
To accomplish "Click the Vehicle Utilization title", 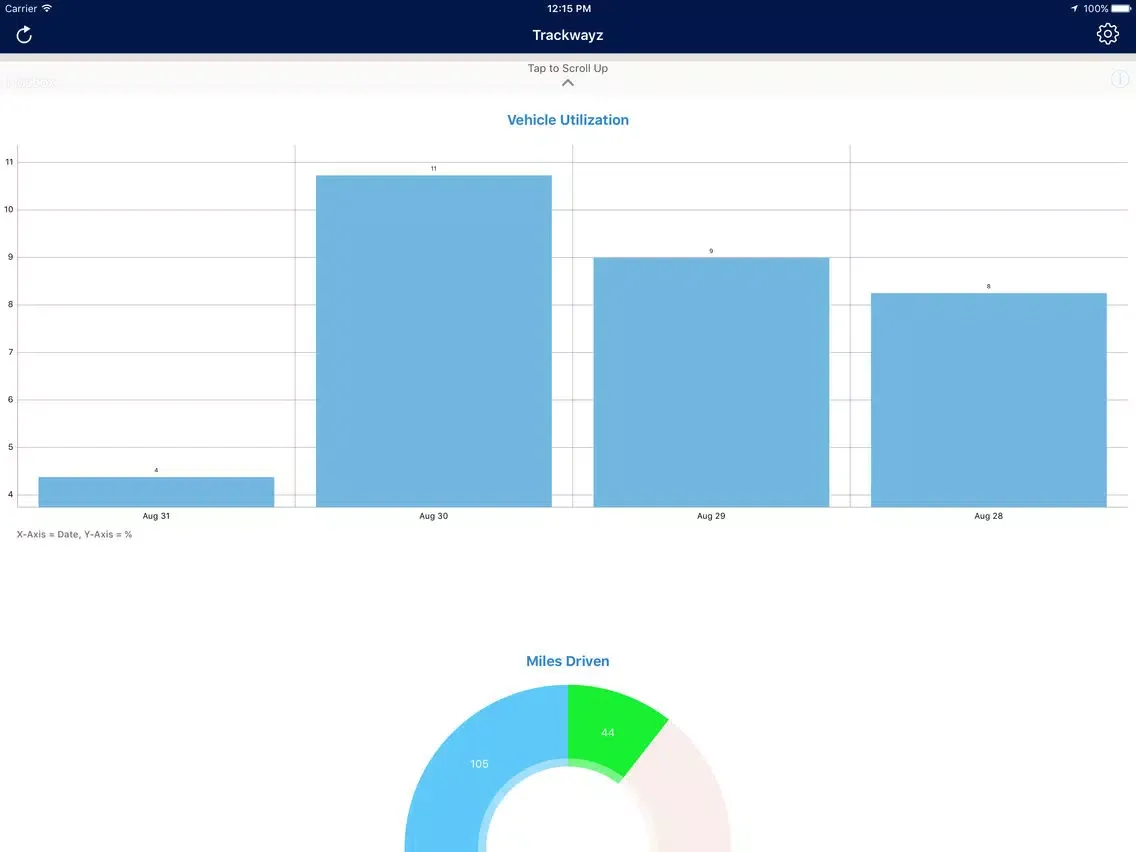I will [x=567, y=120].
